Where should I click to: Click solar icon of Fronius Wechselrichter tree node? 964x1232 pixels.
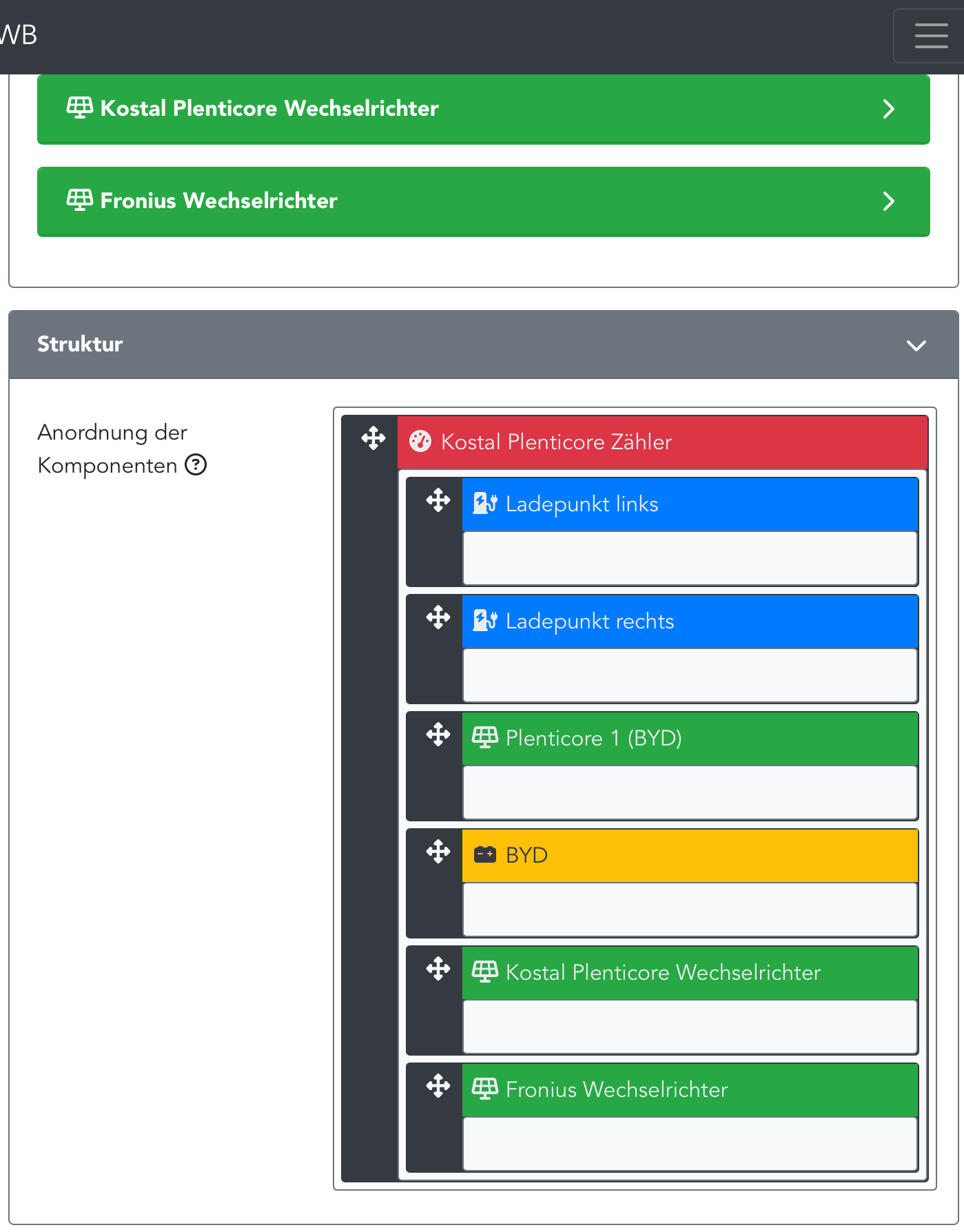coord(485,1089)
